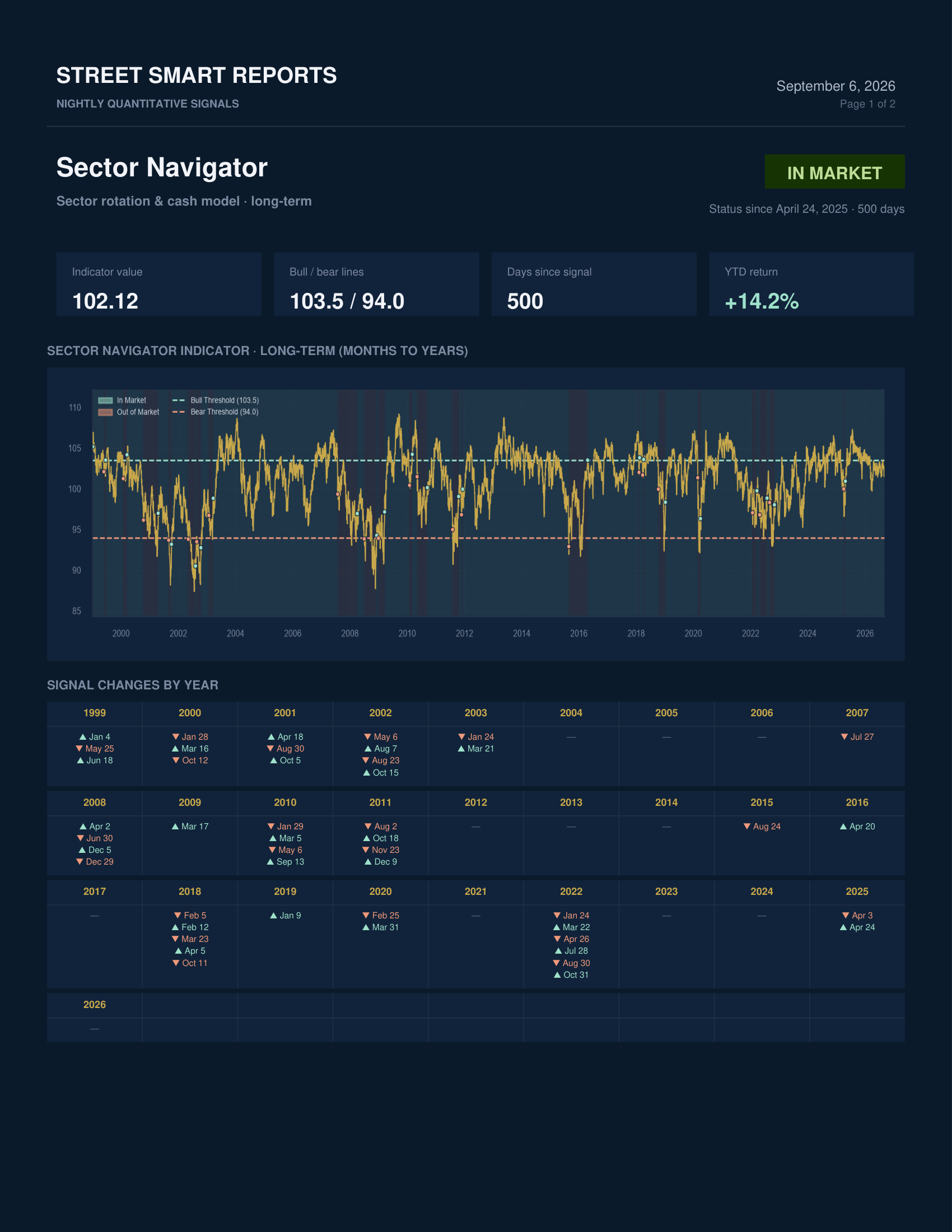Click the Oct 15 entry under 2002

click(381, 773)
